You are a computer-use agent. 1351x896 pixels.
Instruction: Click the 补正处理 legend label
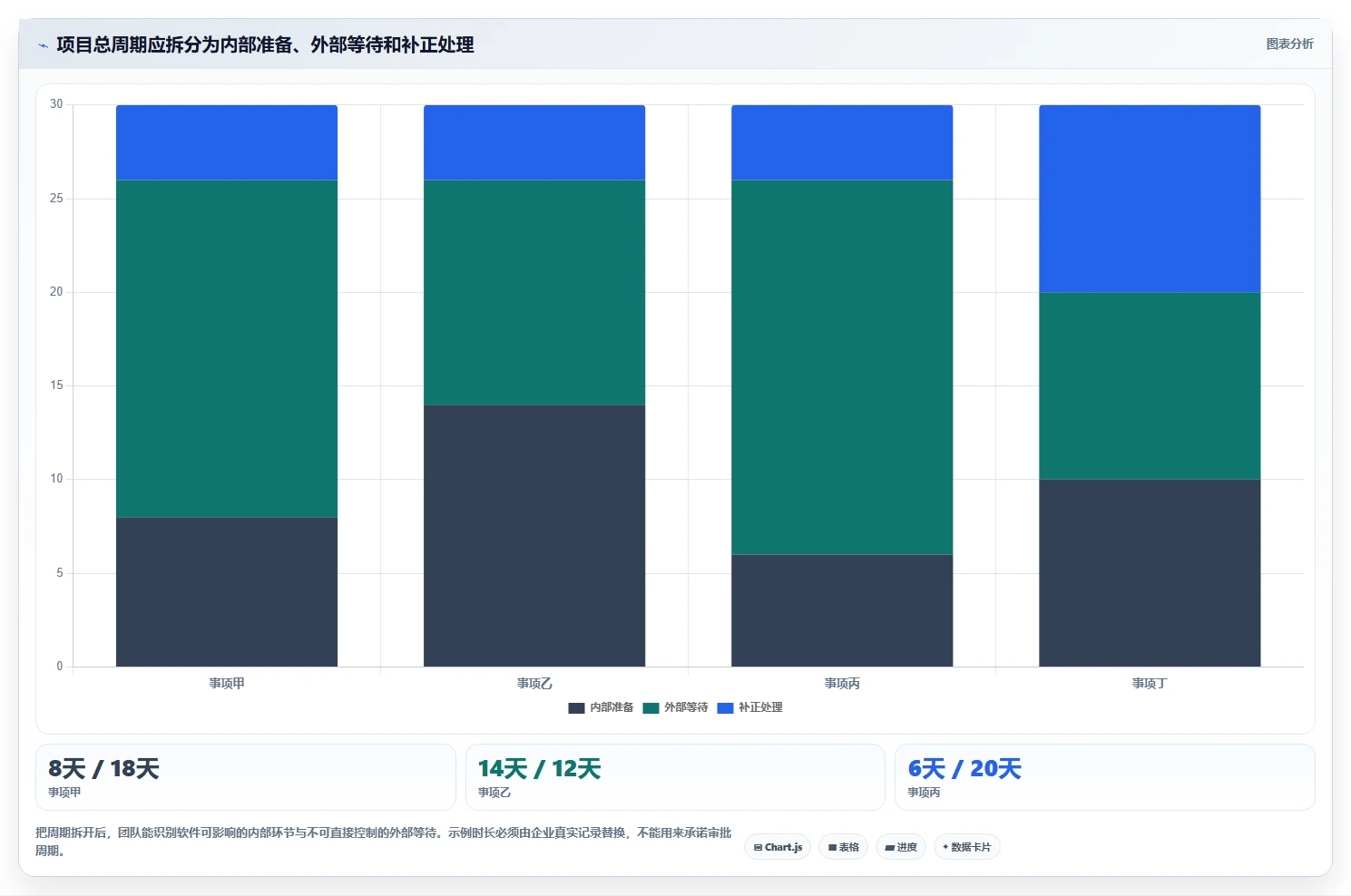click(x=760, y=707)
